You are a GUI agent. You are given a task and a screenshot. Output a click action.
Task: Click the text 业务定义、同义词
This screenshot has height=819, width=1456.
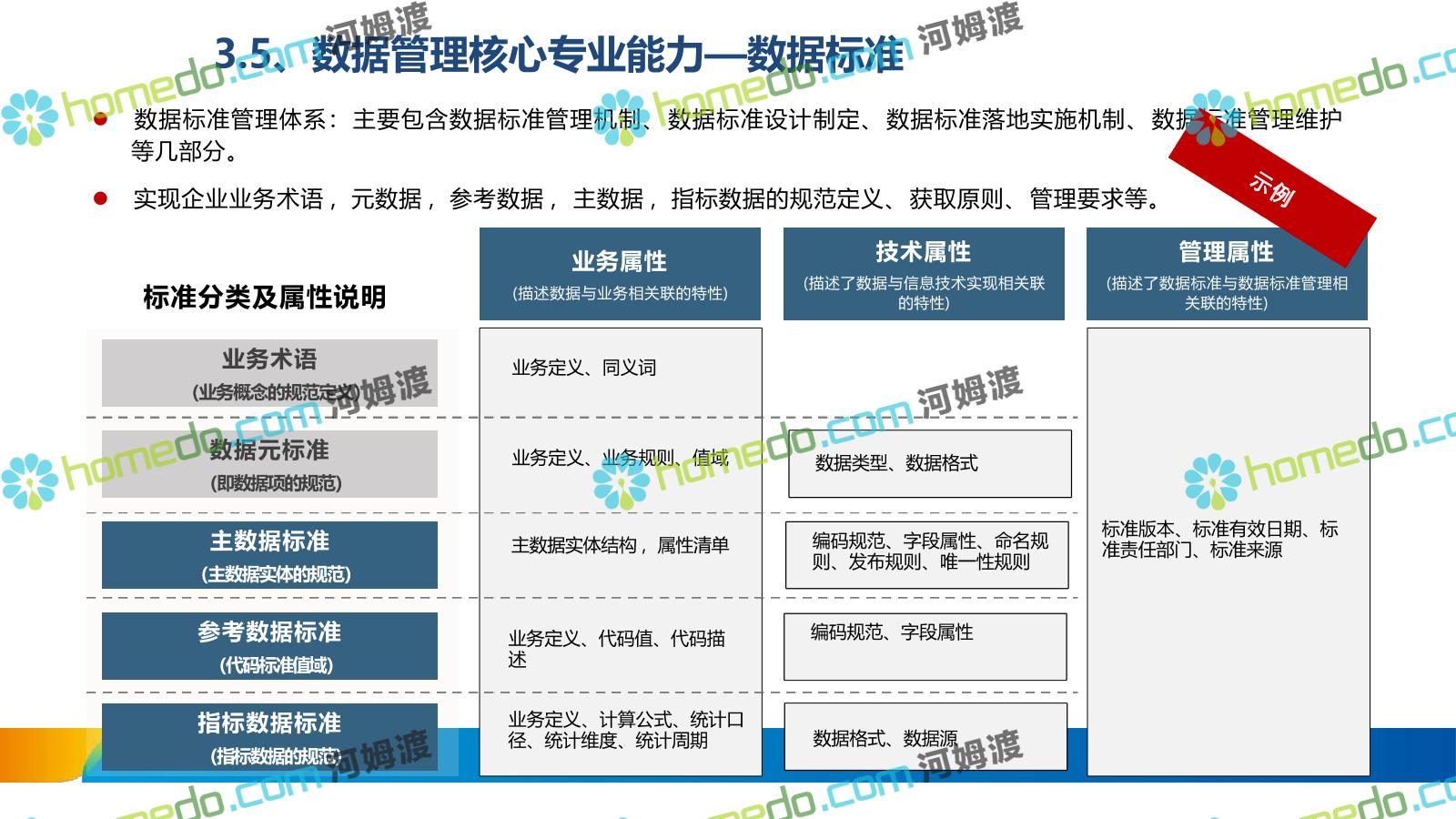pyautogui.click(x=584, y=368)
